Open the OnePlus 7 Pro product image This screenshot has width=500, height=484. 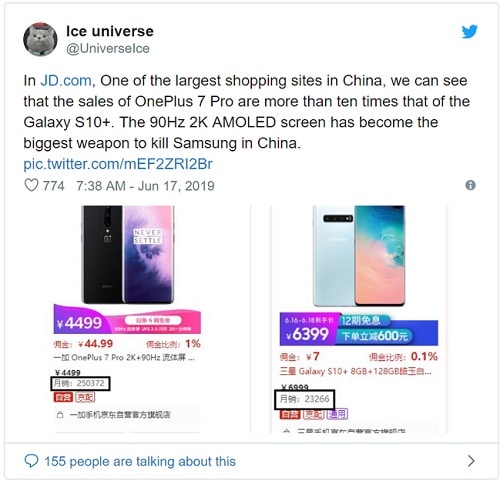(128, 254)
